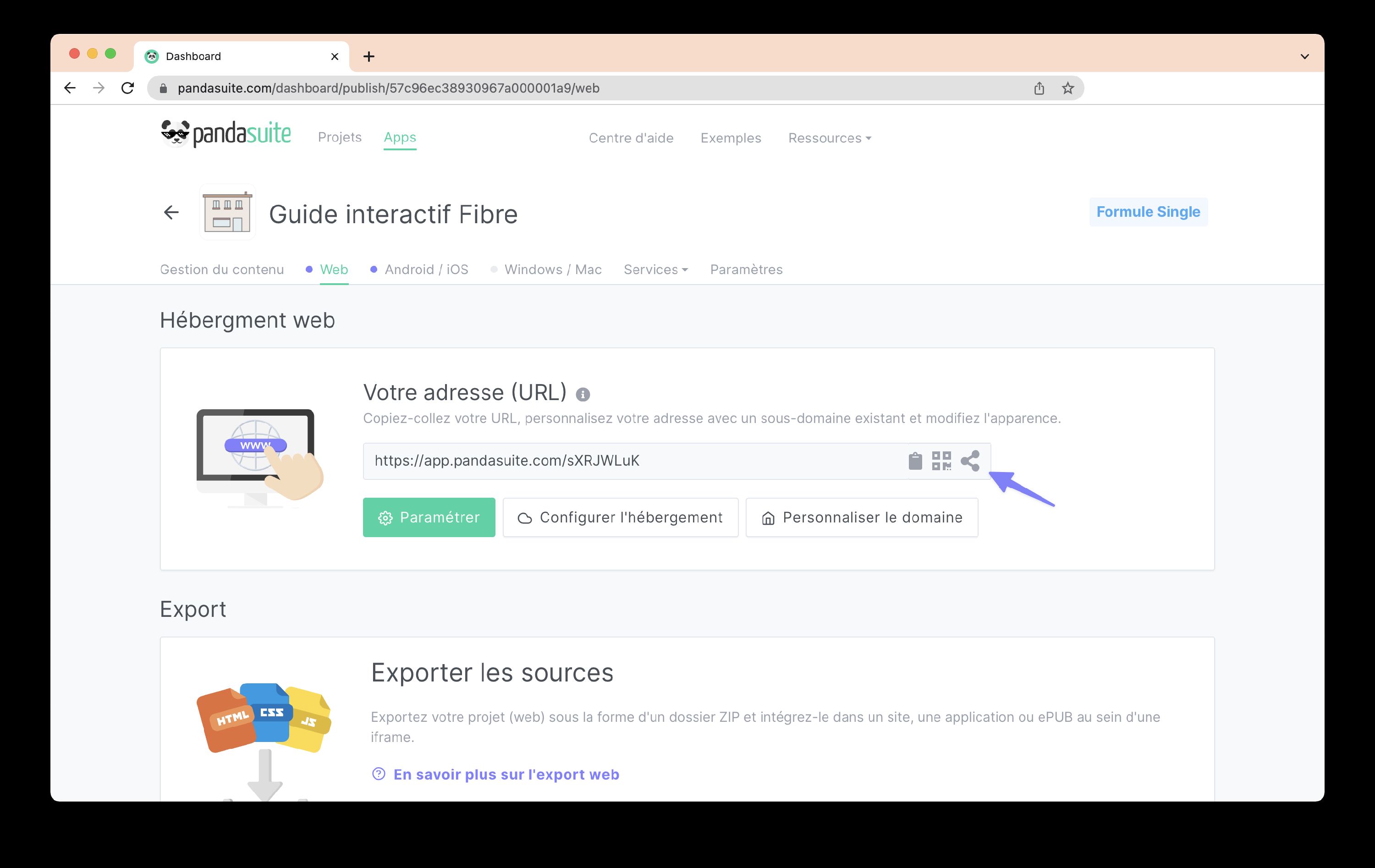Copy the URL using the clipboard icon

[x=917, y=461]
